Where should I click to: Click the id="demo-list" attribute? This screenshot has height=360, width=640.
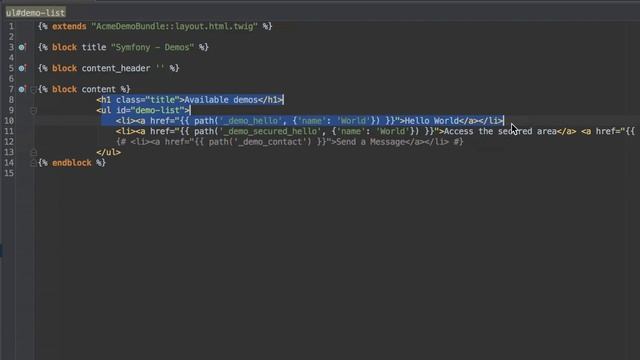point(150,110)
